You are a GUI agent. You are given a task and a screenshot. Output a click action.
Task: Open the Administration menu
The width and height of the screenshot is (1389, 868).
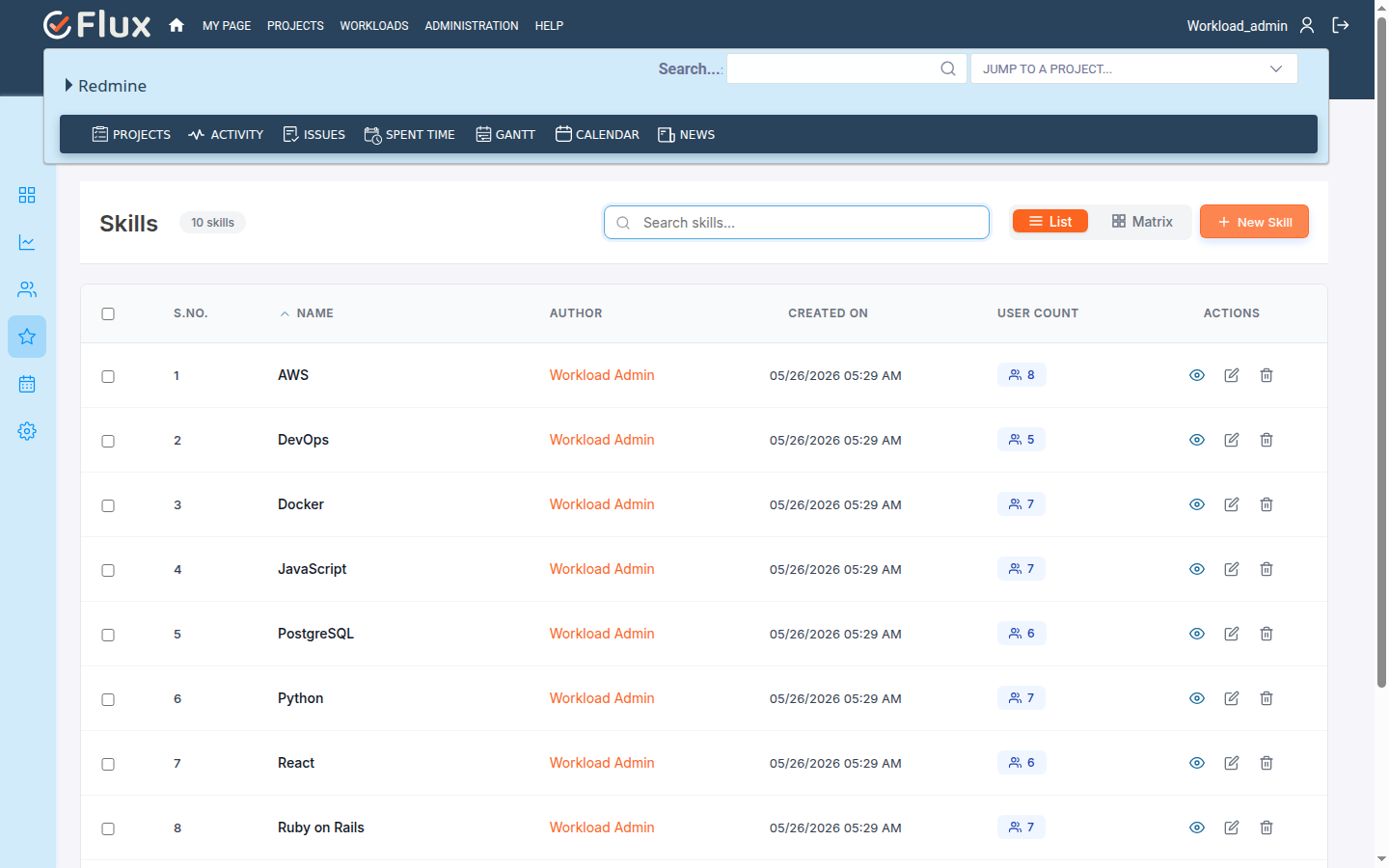click(472, 26)
